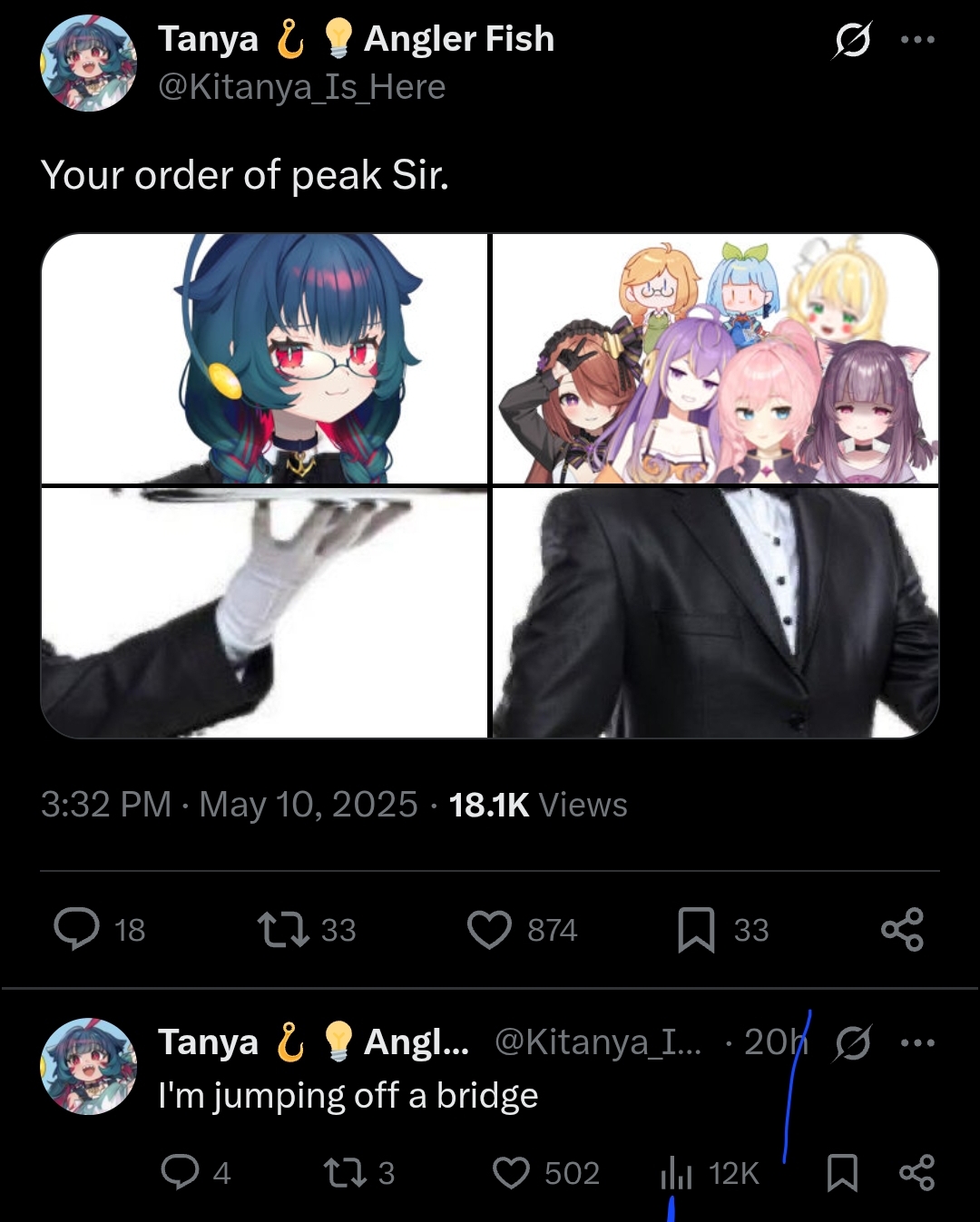
Task: Open the reply's 4 comments via comment icon
Action: tap(180, 1172)
